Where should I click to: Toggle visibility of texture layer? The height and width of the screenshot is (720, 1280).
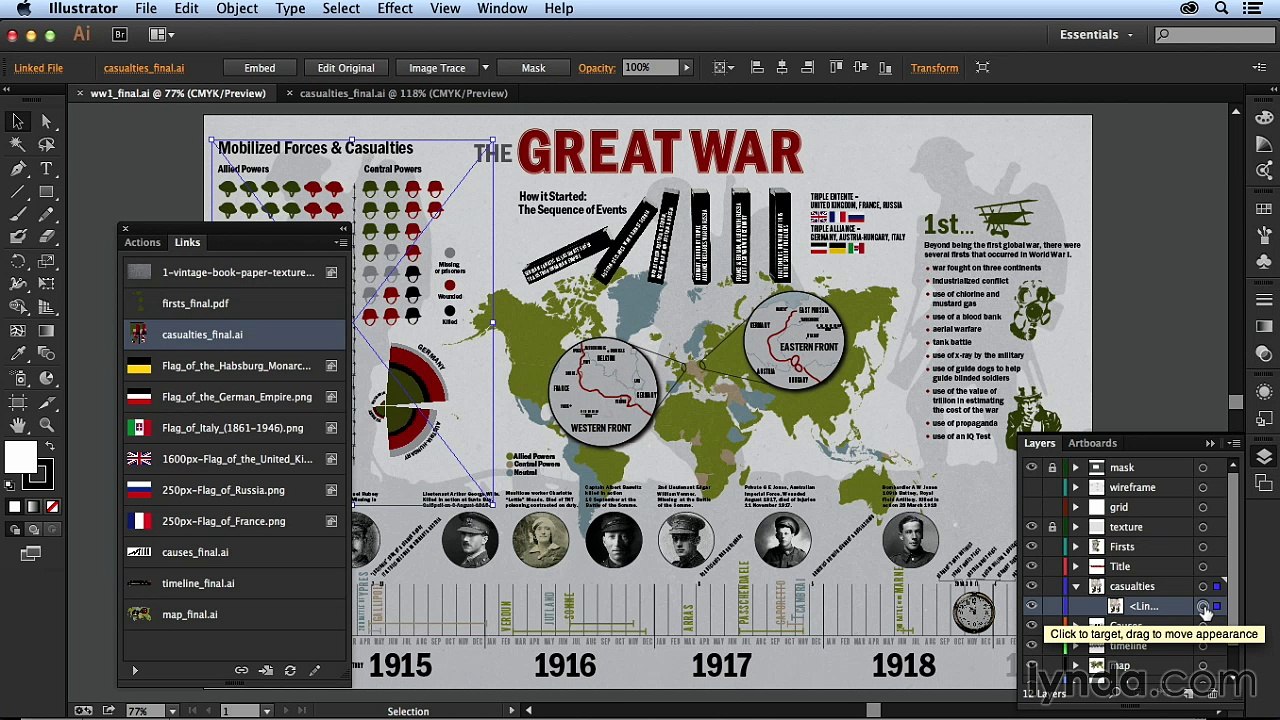tap(1031, 527)
